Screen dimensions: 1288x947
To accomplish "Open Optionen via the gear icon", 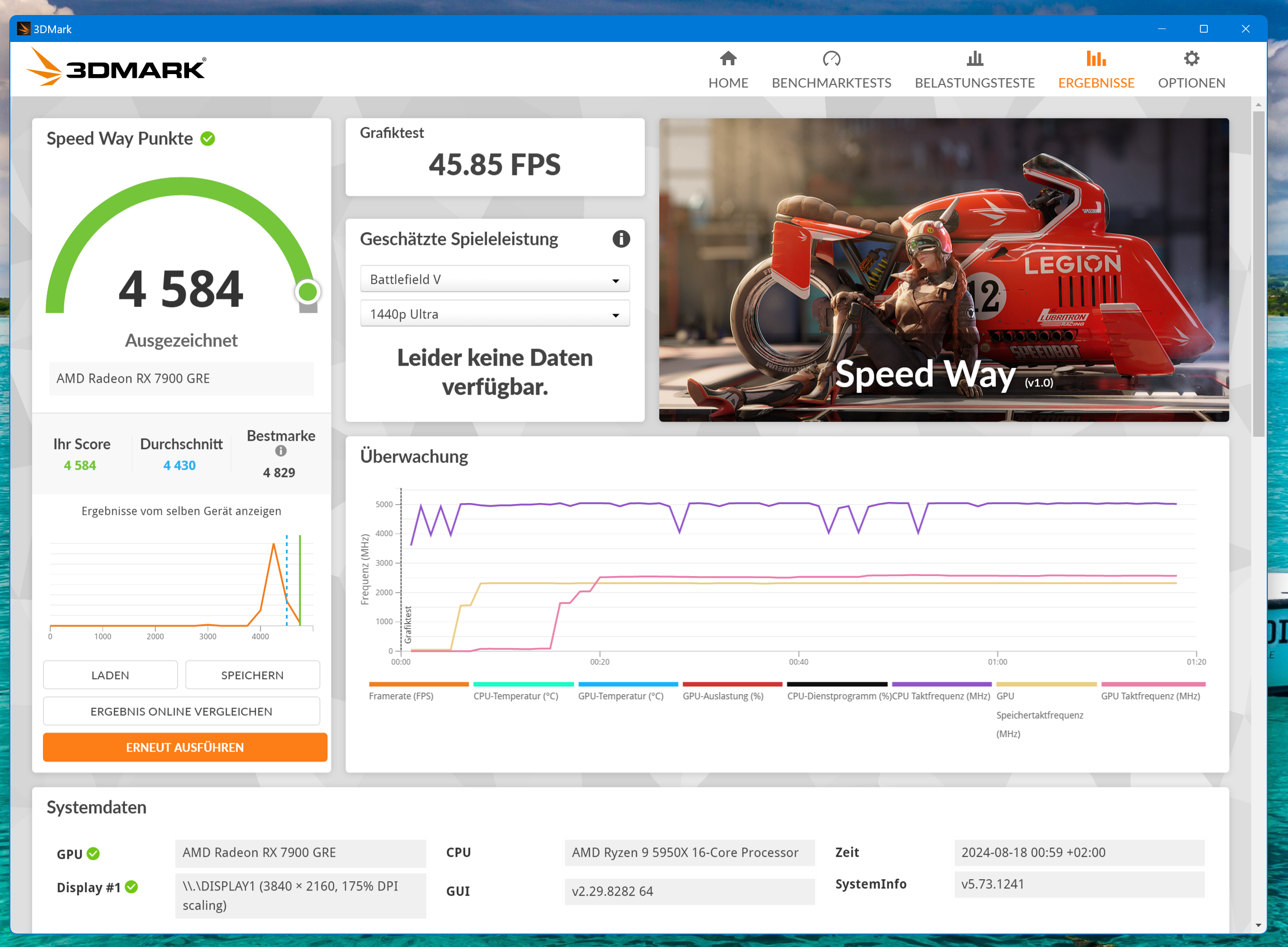I will pos(1191,59).
